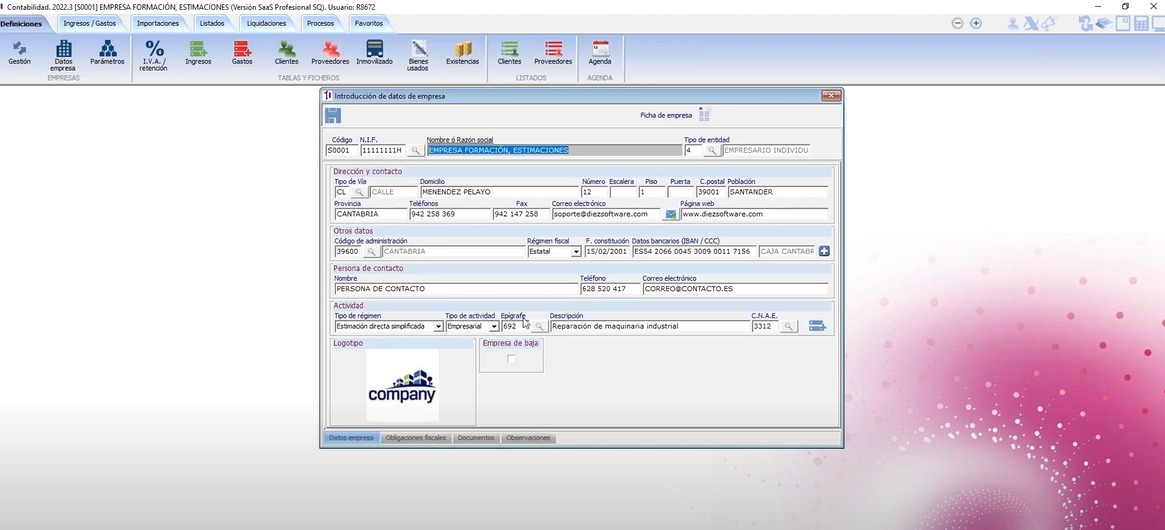Open the Parámetros button in Empresas
This screenshot has height=530, width=1165.
108,52
